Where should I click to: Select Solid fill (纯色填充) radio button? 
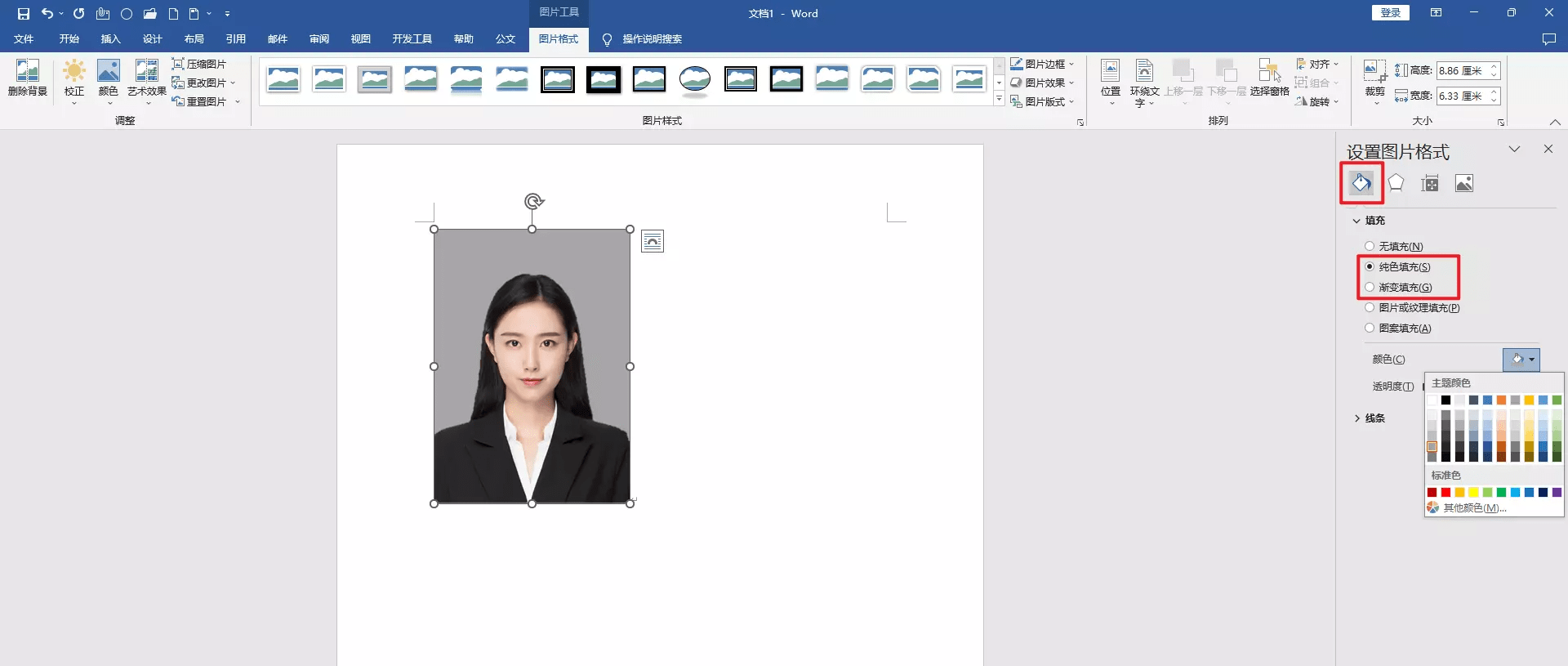(1370, 266)
